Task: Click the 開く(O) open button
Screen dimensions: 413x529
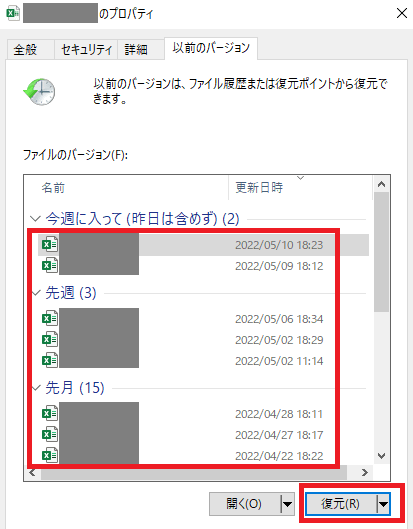Action: pos(245,504)
